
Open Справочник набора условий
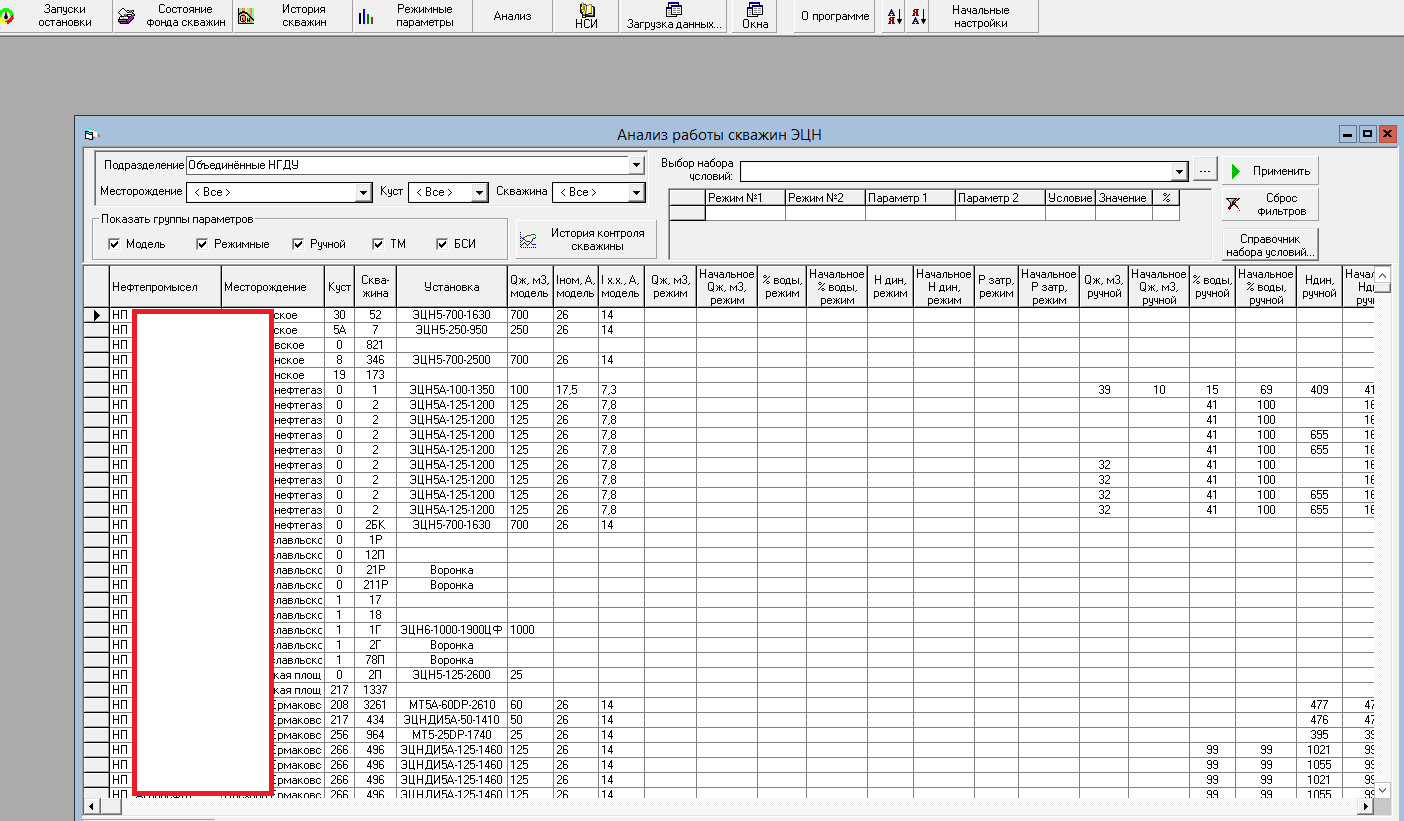pos(1270,245)
